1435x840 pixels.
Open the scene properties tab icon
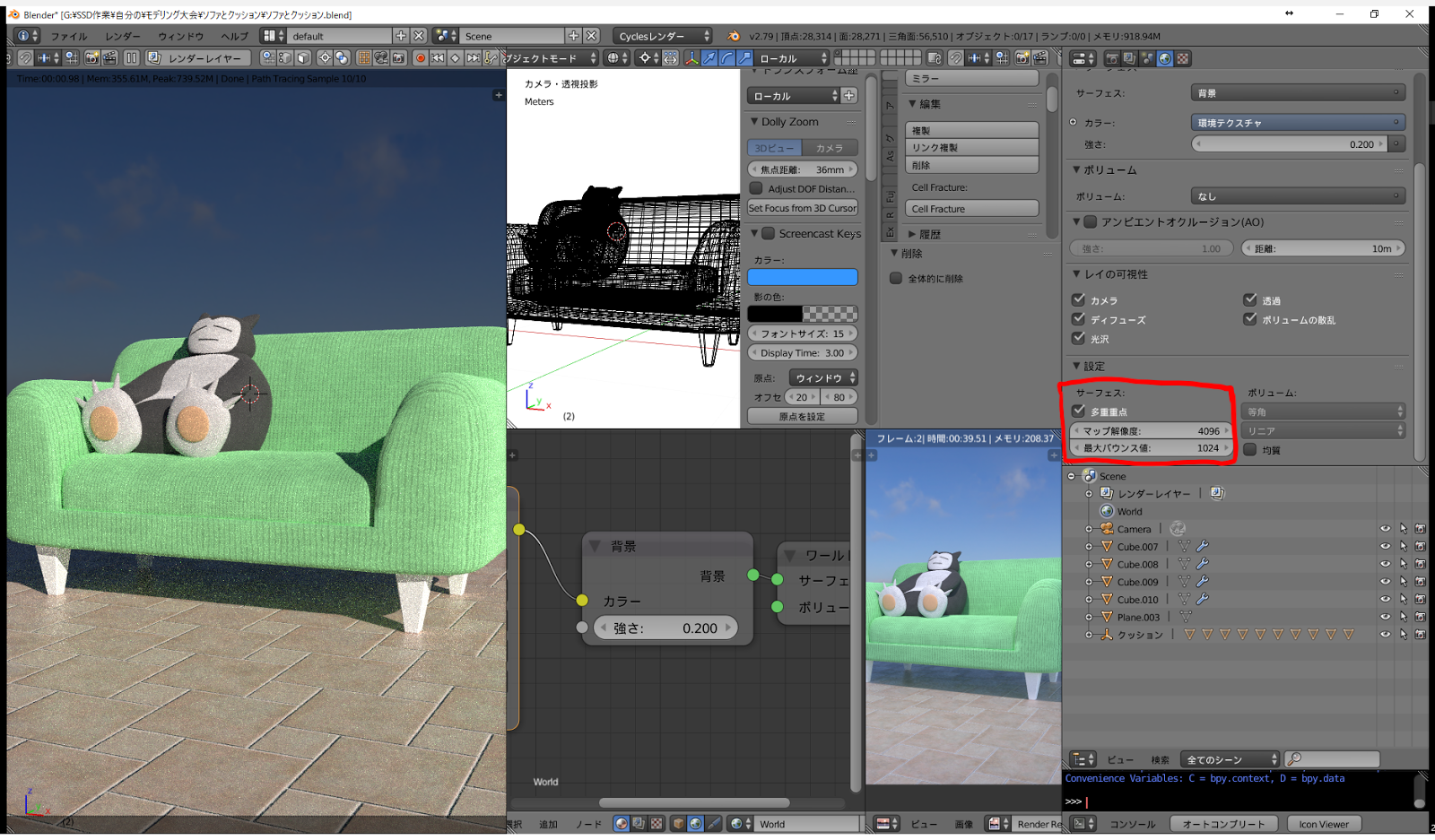click(1147, 58)
